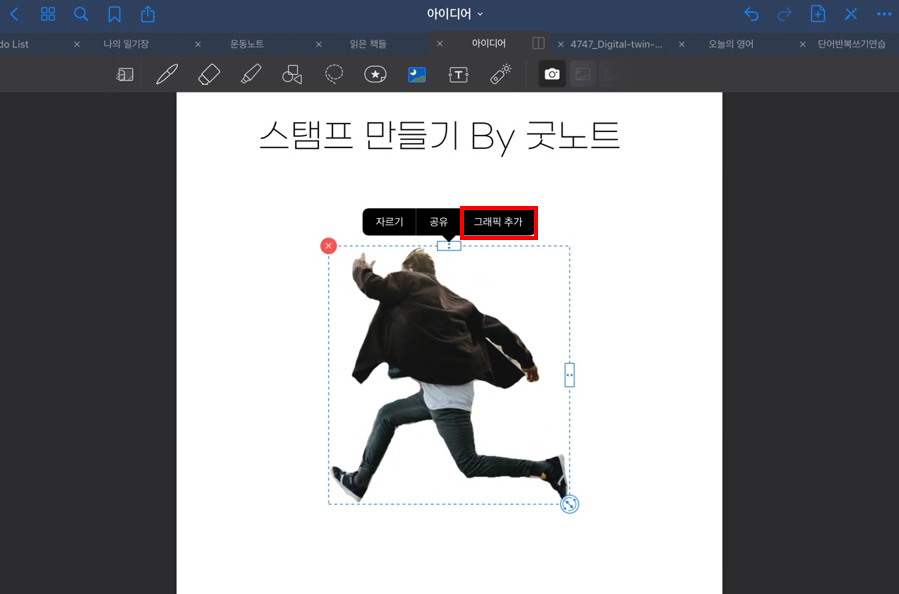Select the Shapes tool
Viewport: 899px width, 594px height.
point(292,75)
